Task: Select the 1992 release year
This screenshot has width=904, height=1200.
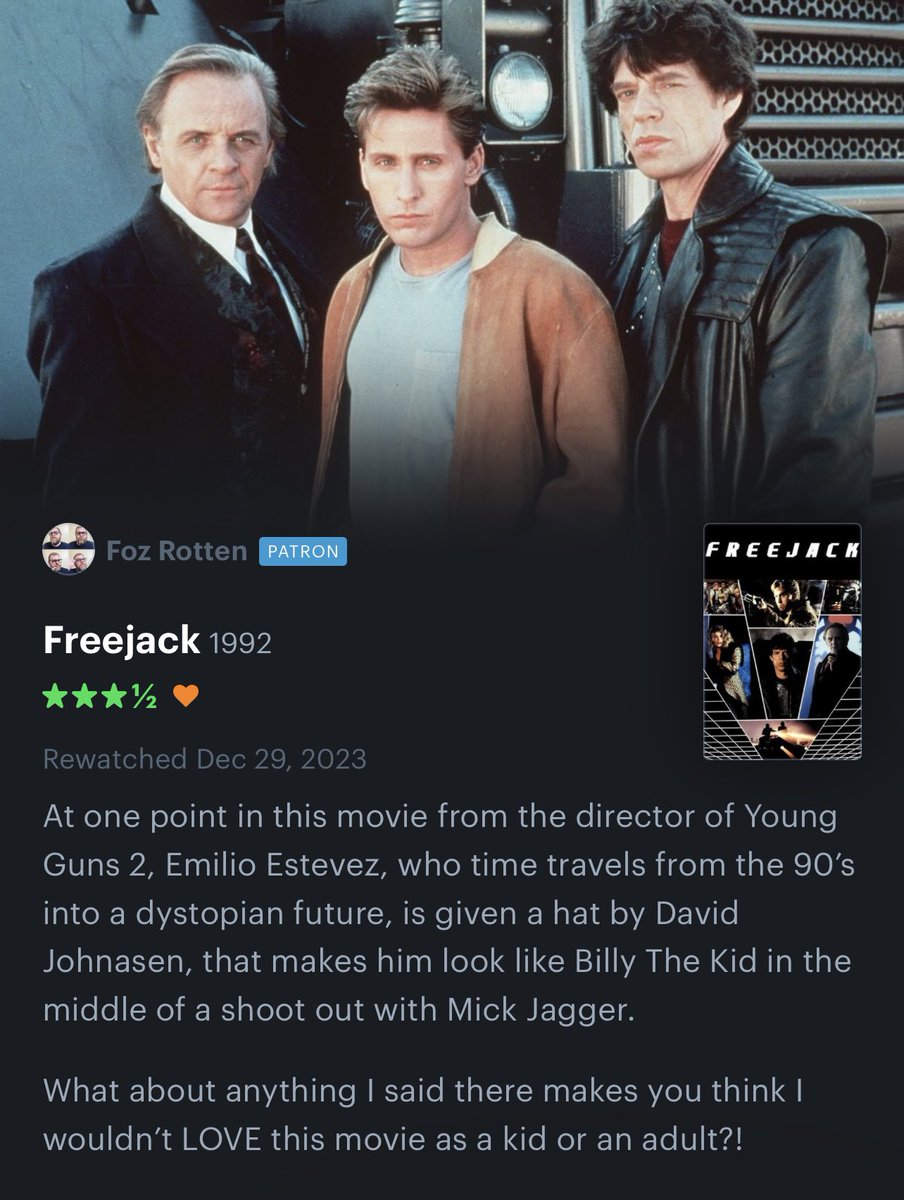Action: pos(239,644)
